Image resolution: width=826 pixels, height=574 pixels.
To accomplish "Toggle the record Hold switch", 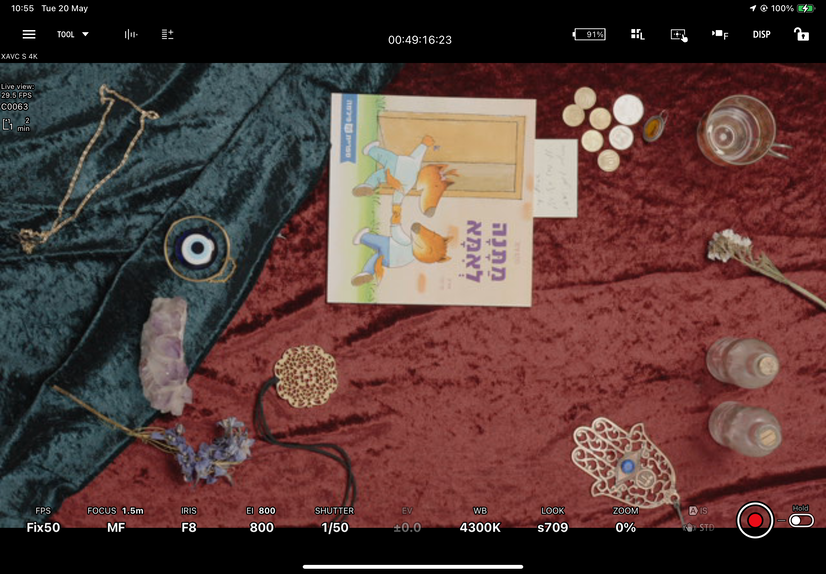I will (x=801, y=520).
